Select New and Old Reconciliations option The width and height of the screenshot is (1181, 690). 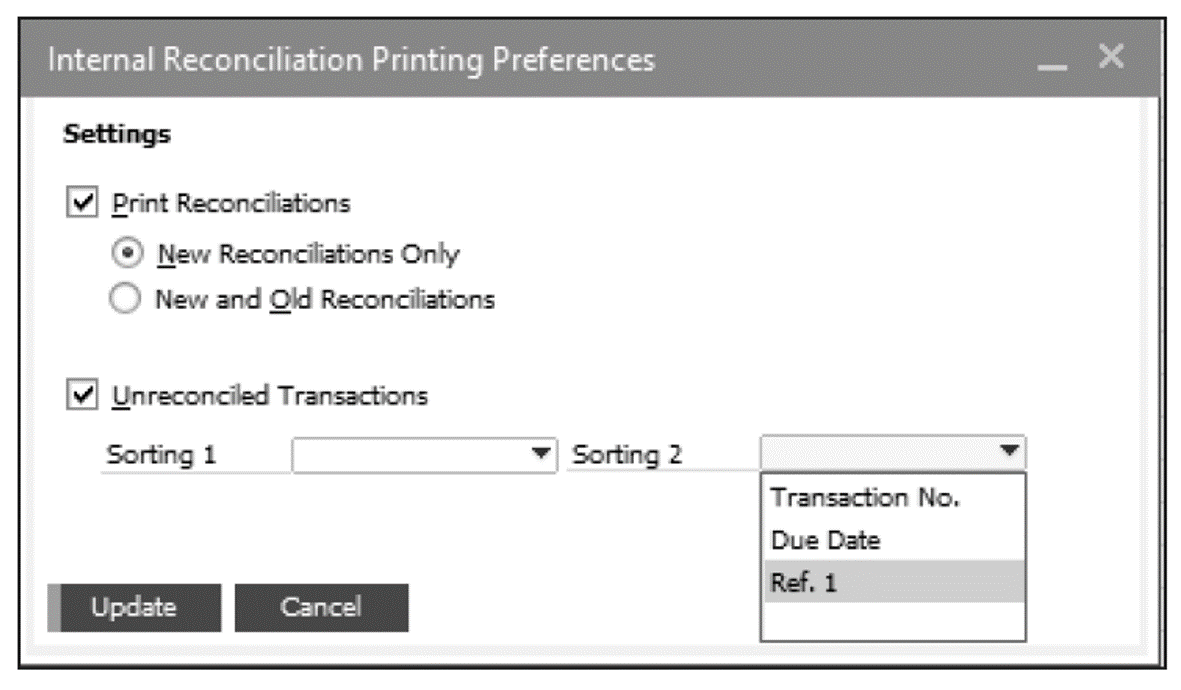point(126,295)
